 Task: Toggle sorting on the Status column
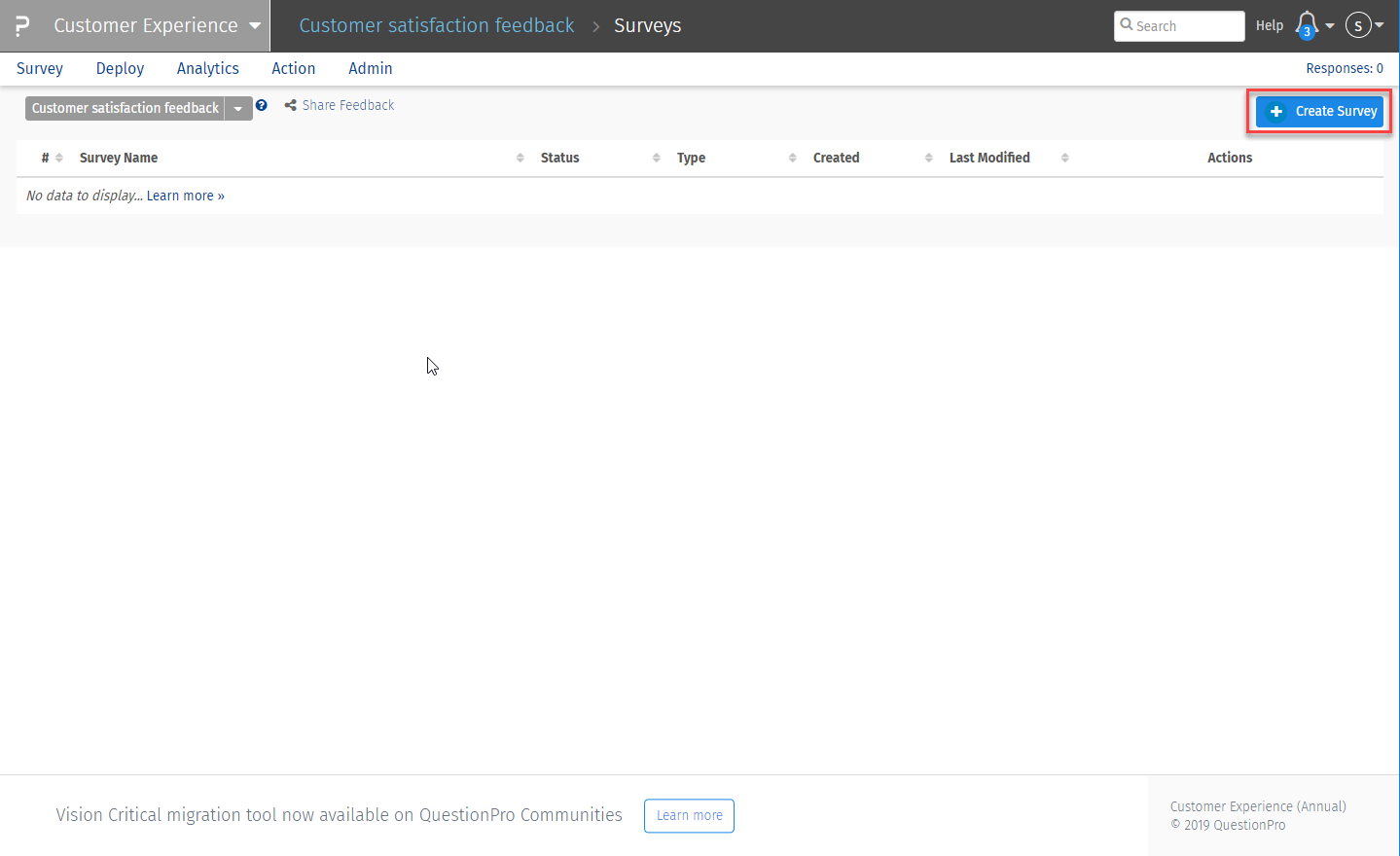point(658,158)
